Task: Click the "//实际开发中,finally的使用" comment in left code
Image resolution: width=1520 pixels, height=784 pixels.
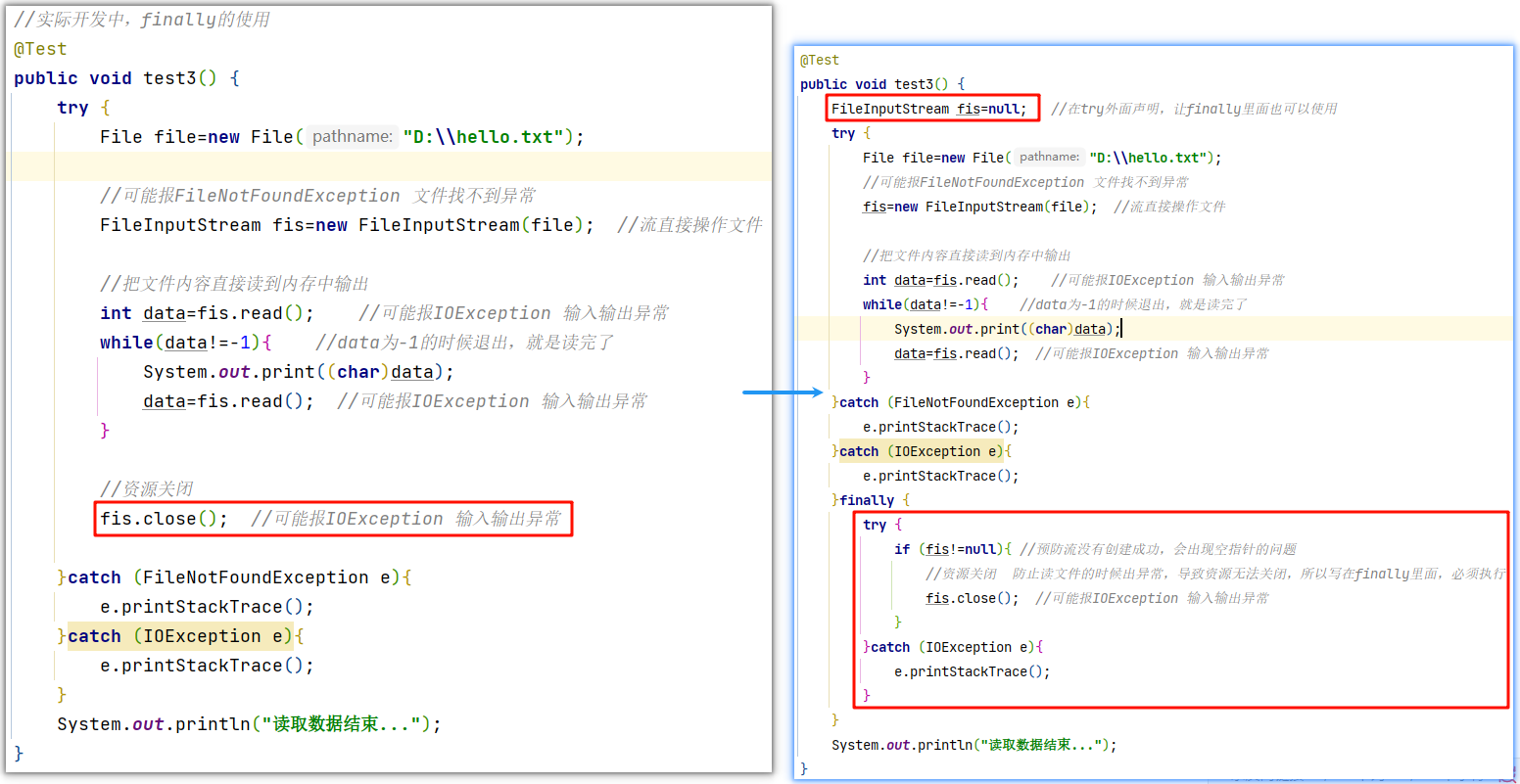Action: pyautogui.click(x=142, y=20)
